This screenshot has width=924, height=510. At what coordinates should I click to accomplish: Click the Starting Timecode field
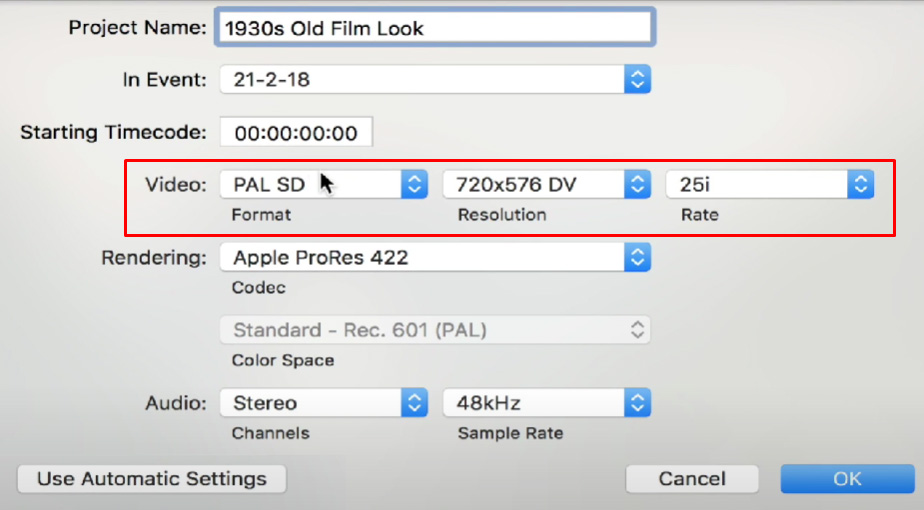(x=296, y=132)
